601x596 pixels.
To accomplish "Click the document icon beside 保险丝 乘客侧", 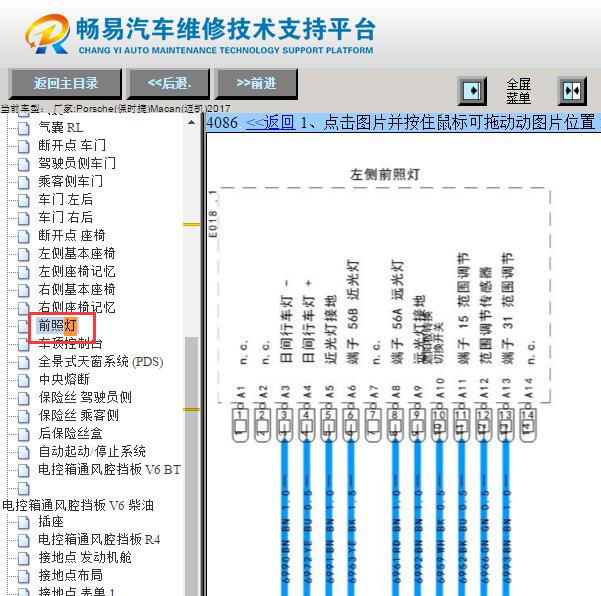I will (24, 417).
